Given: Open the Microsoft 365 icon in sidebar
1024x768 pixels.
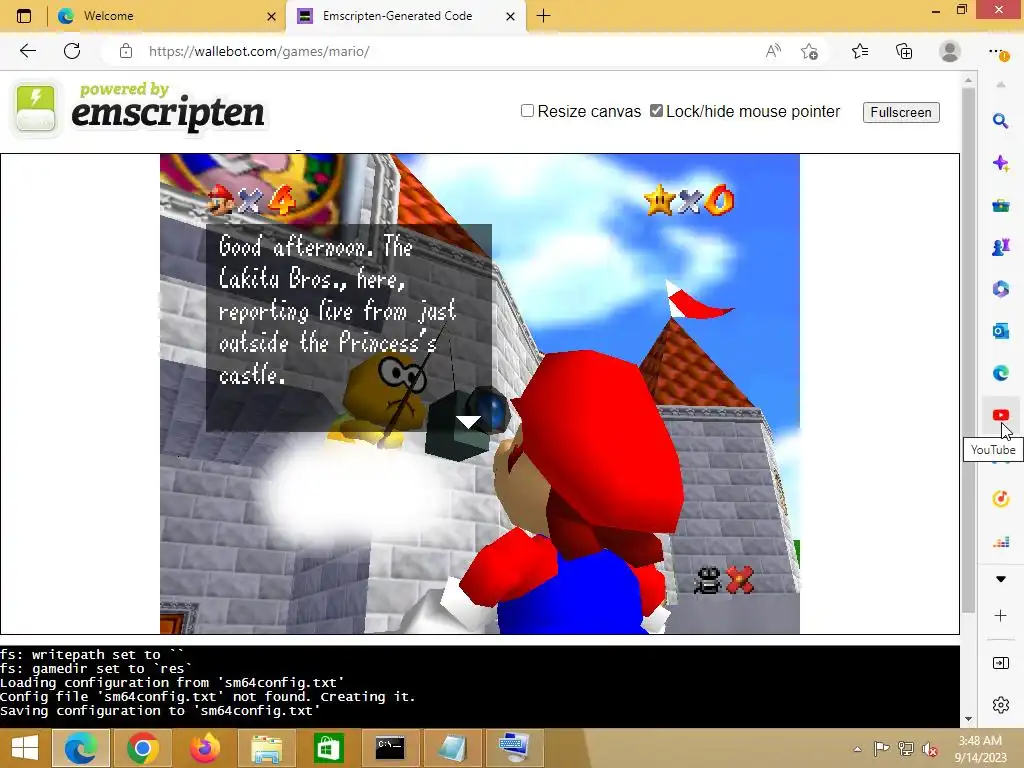Looking at the screenshot, I should pos(1000,289).
